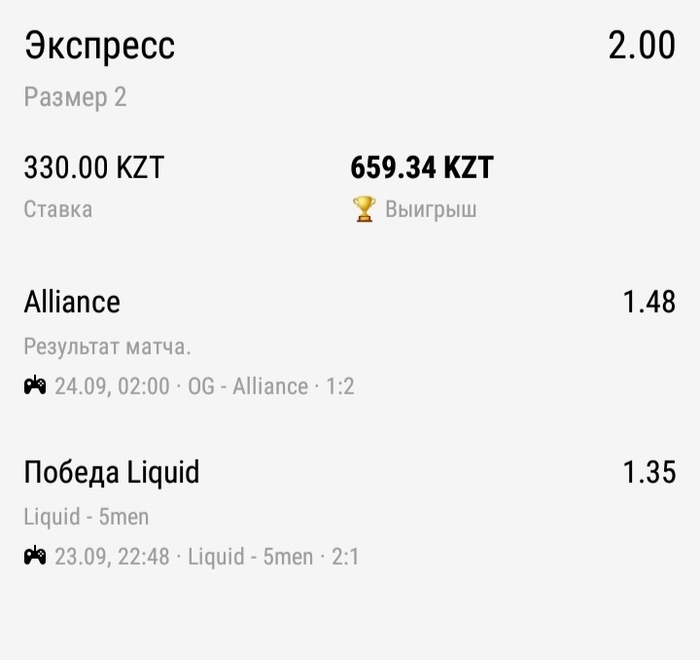
Task: Open the OG - Alliance match details line
Action: click(189, 386)
